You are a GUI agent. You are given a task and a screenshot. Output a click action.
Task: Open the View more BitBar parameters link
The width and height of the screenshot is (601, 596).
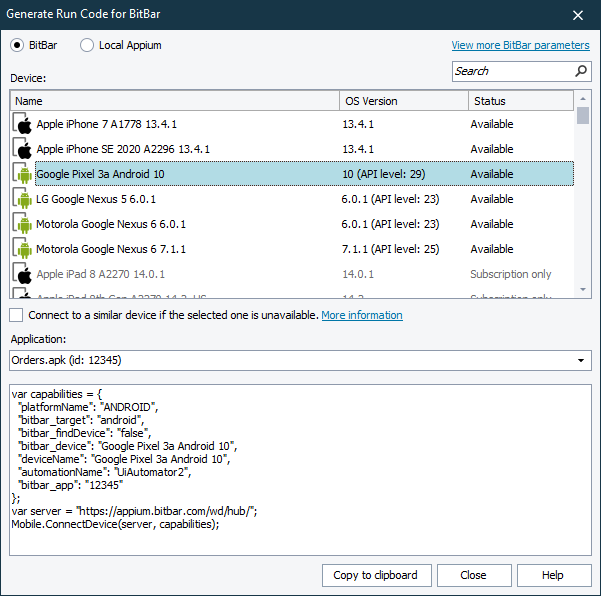(520, 45)
